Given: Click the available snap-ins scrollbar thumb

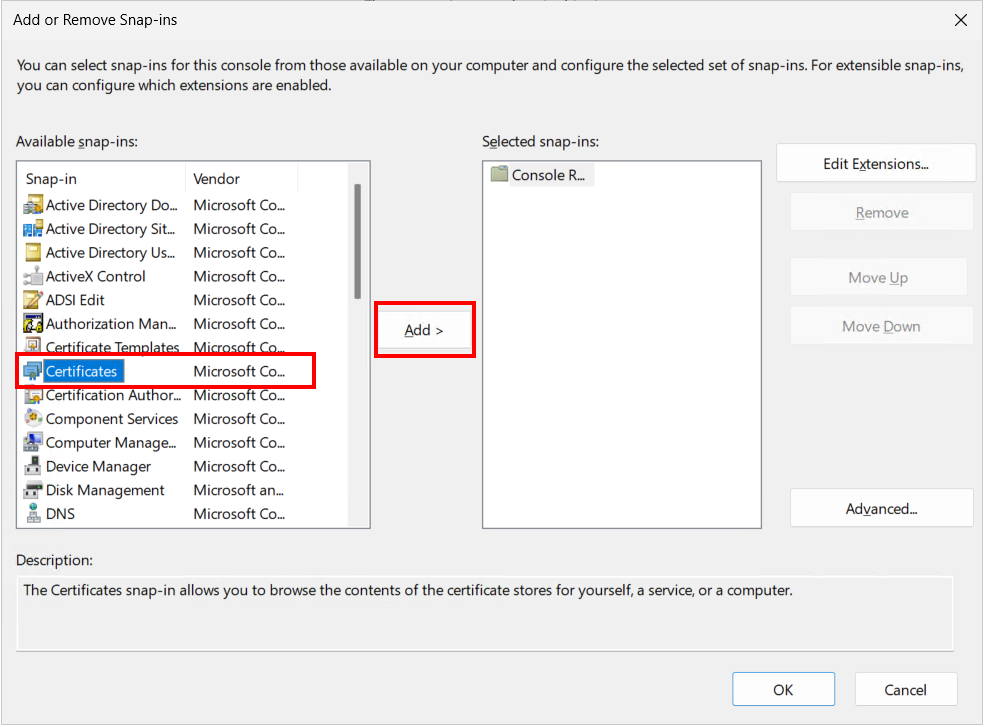Looking at the screenshot, I should 358,241.
